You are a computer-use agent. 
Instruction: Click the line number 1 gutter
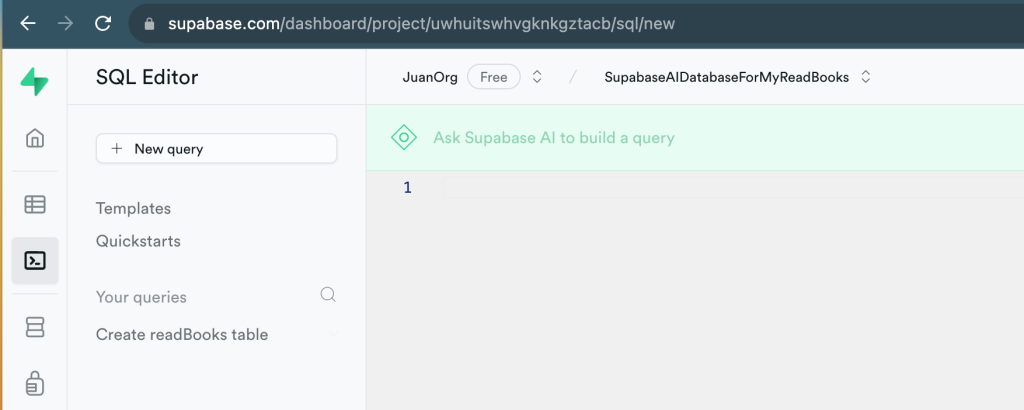point(408,188)
